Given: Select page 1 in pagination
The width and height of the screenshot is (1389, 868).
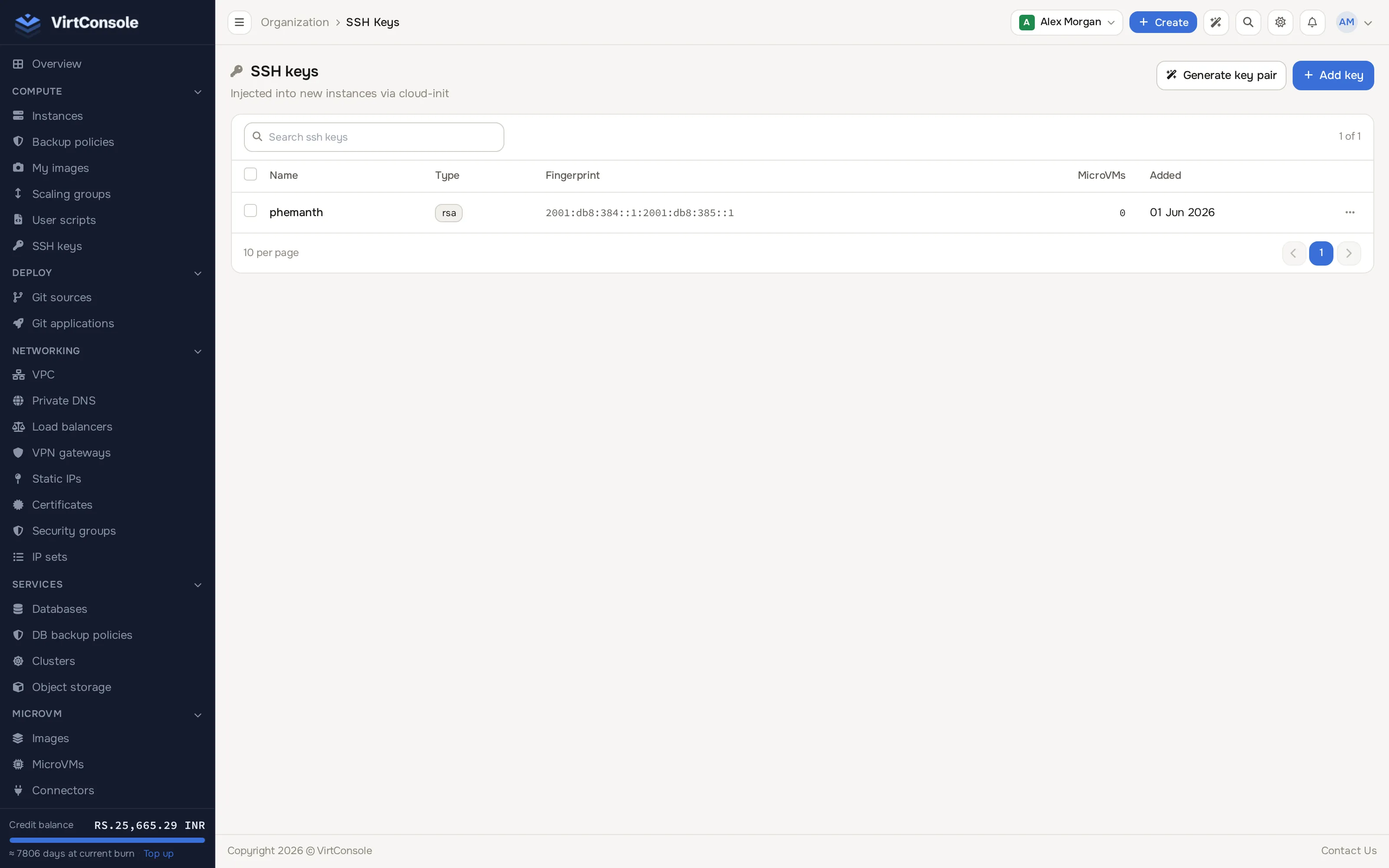Looking at the screenshot, I should pos(1321,253).
